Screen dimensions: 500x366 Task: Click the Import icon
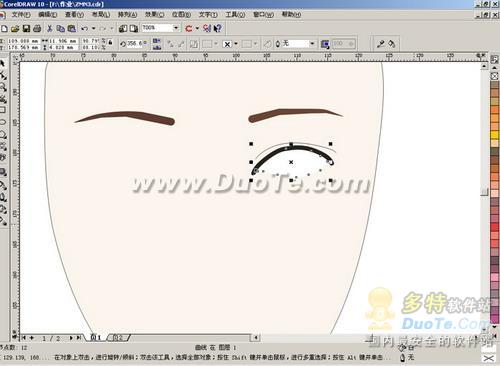click(123, 29)
